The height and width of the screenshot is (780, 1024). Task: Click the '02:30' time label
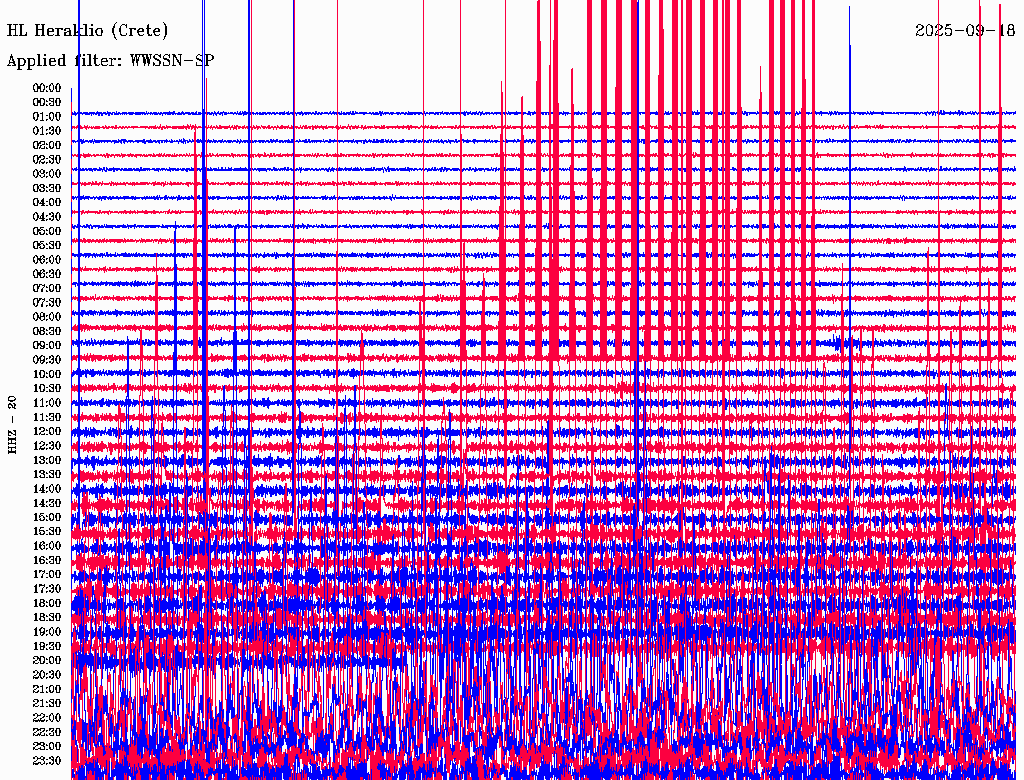click(x=47, y=159)
